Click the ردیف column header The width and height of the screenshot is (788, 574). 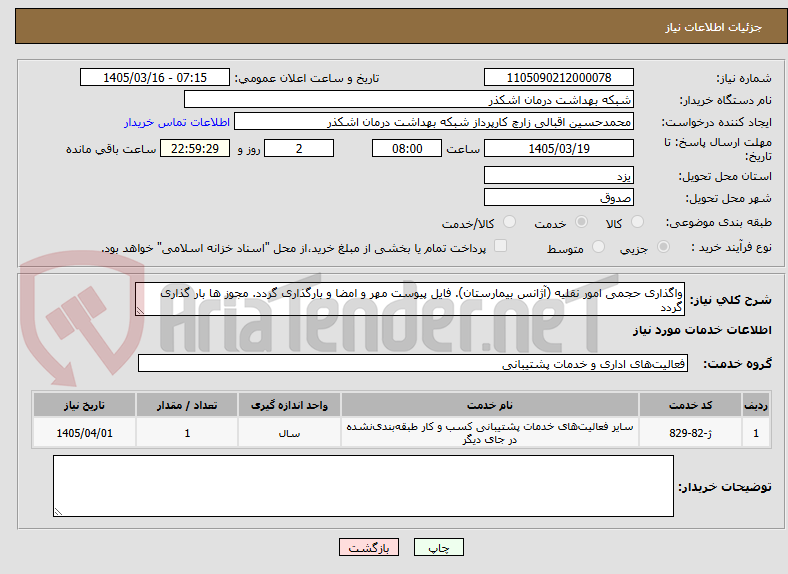pyautogui.click(x=756, y=405)
